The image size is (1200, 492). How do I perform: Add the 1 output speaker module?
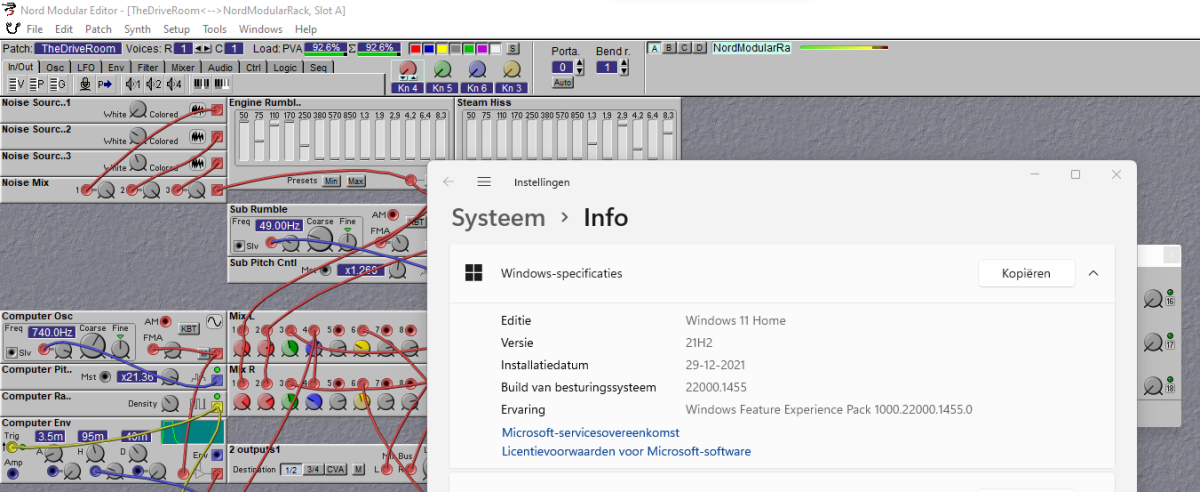pyautogui.click(x=133, y=84)
